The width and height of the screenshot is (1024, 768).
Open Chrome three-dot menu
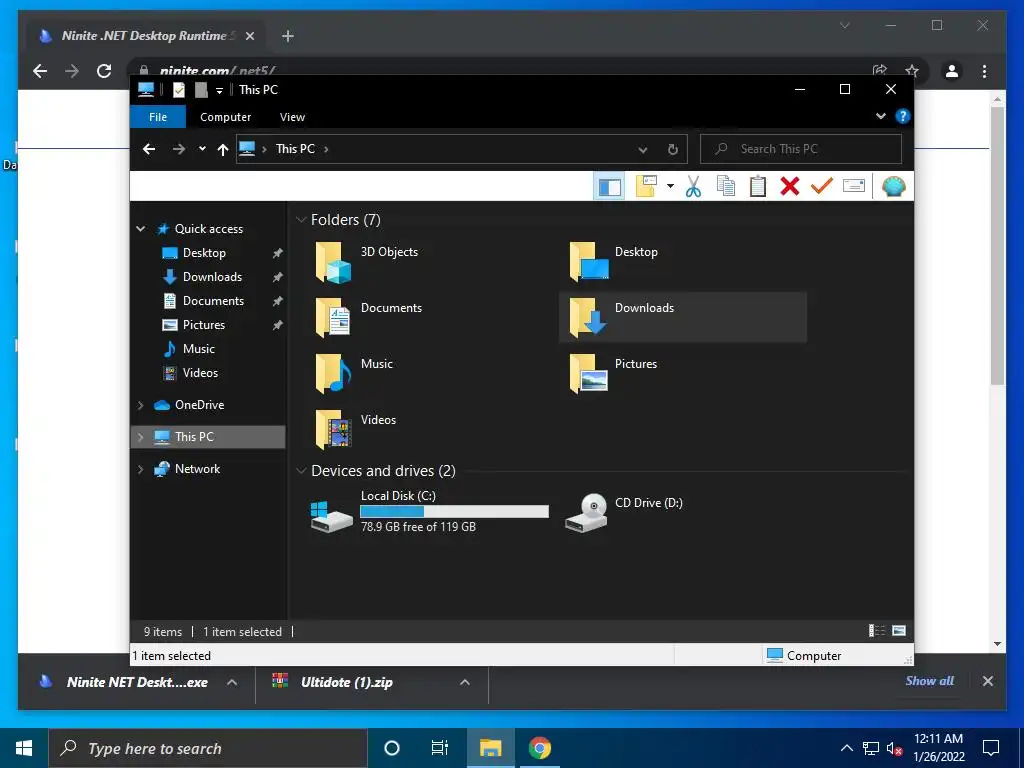tap(984, 71)
